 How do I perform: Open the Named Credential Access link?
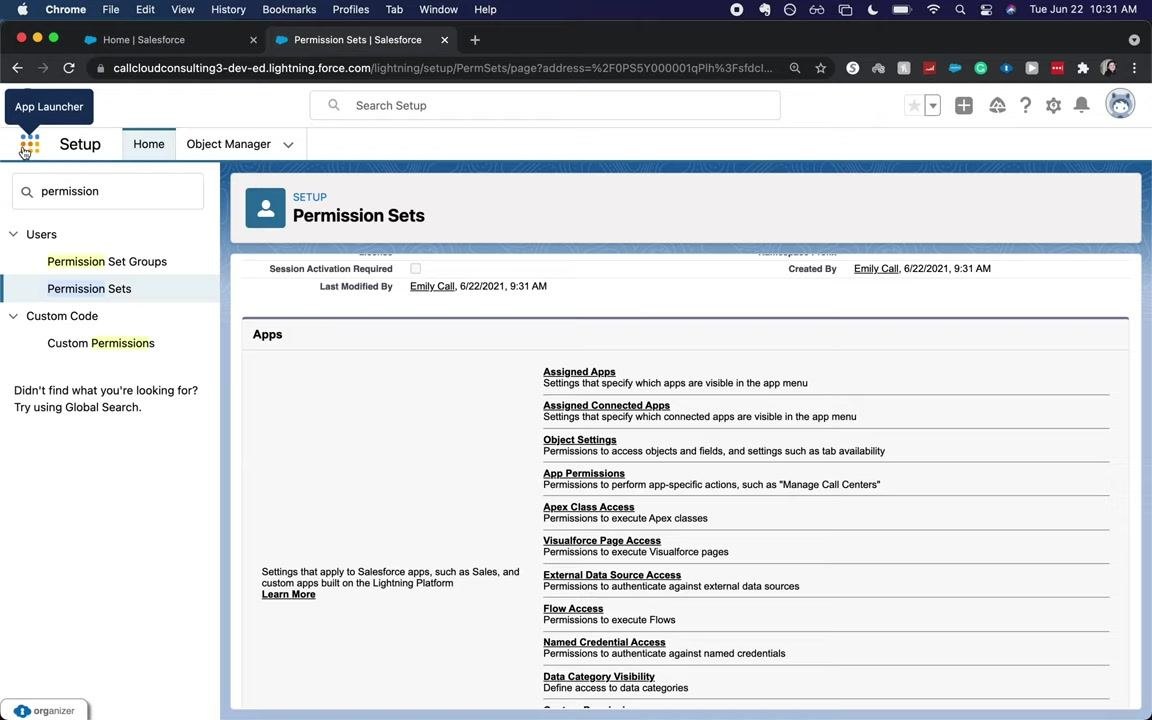[604, 642]
